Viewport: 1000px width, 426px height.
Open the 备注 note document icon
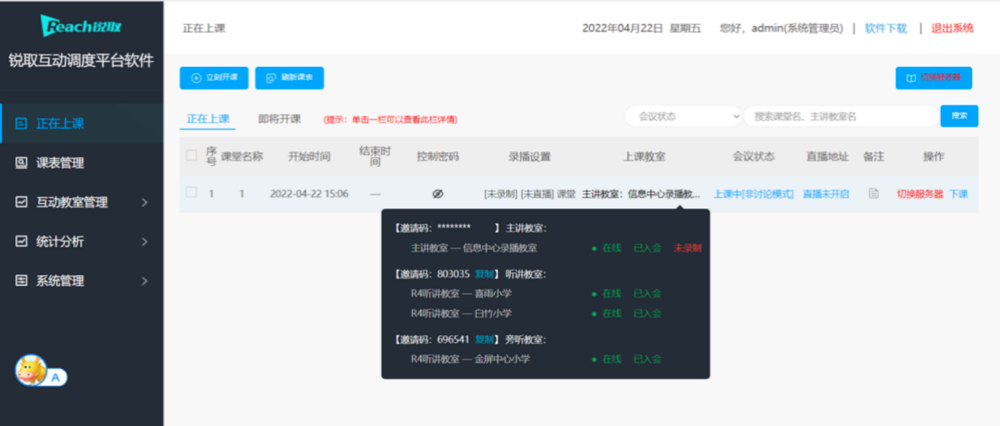point(873,194)
